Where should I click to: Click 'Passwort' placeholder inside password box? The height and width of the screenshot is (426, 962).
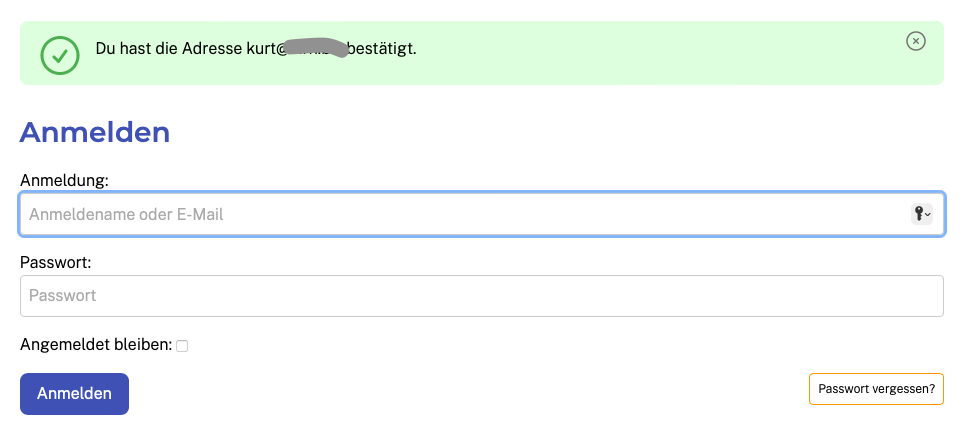click(62, 296)
